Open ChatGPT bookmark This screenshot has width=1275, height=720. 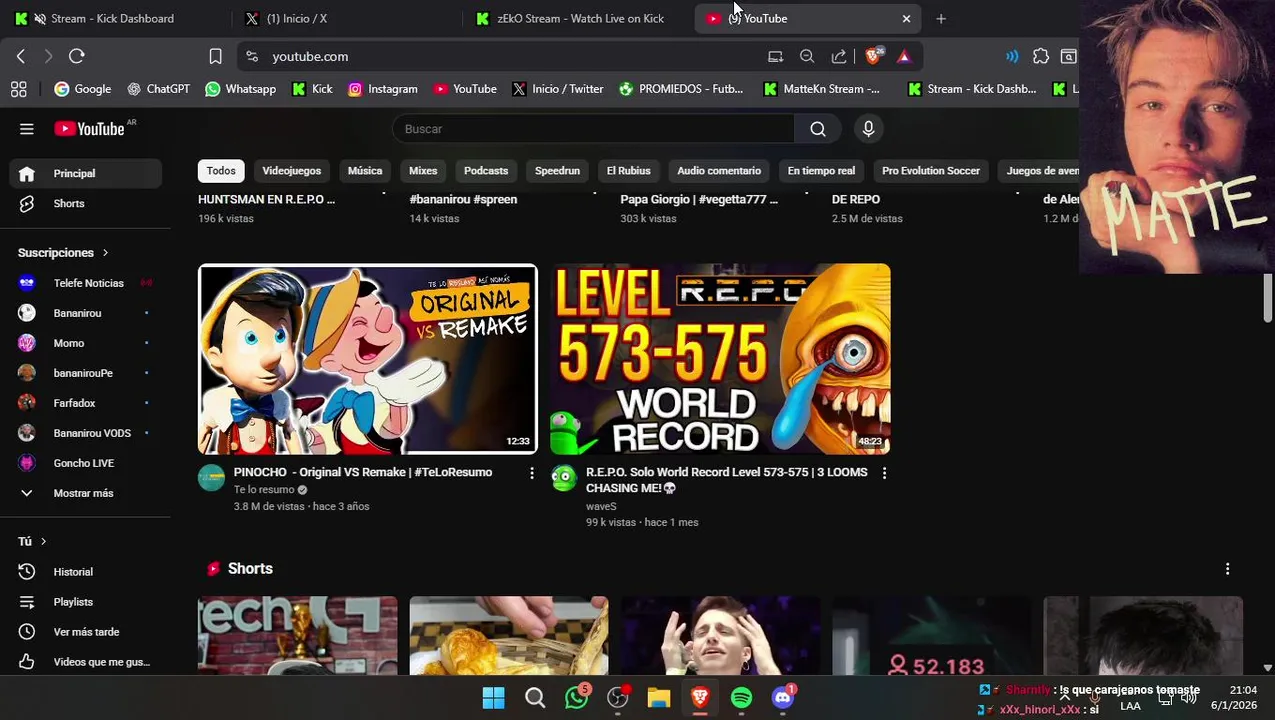(159, 89)
